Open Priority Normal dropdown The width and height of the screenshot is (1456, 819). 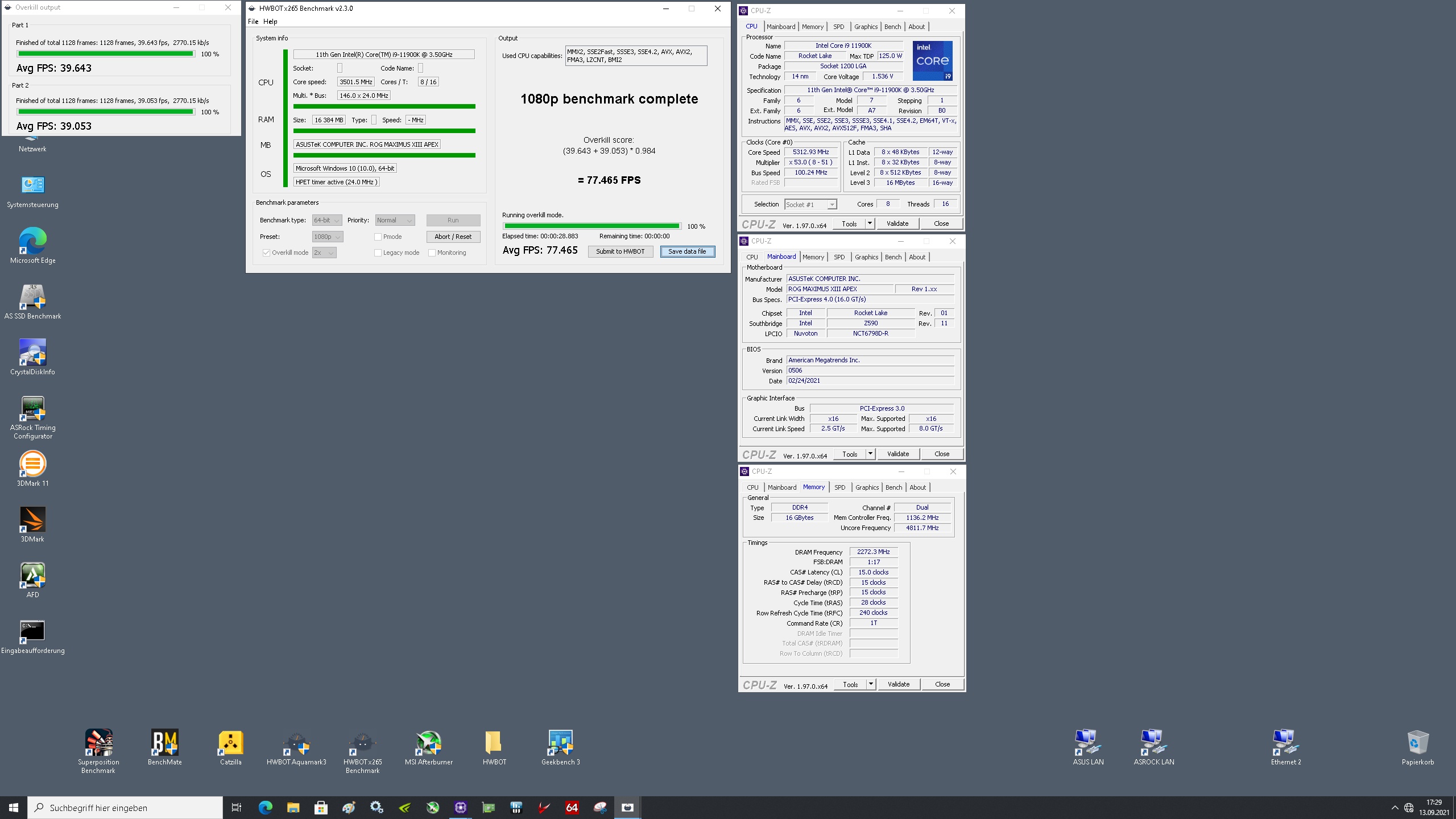tap(395, 220)
